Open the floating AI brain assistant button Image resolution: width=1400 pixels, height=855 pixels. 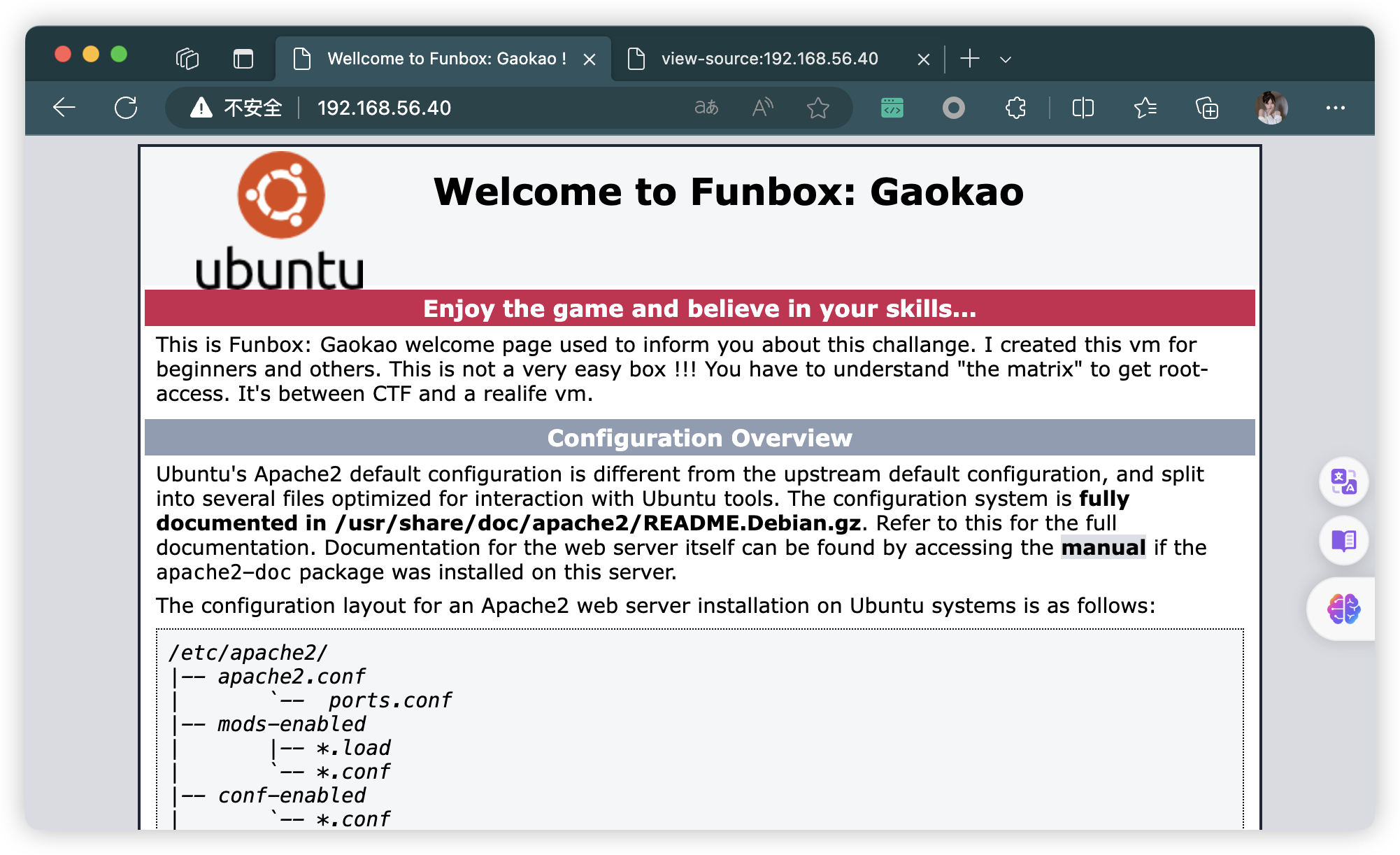(1343, 609)
